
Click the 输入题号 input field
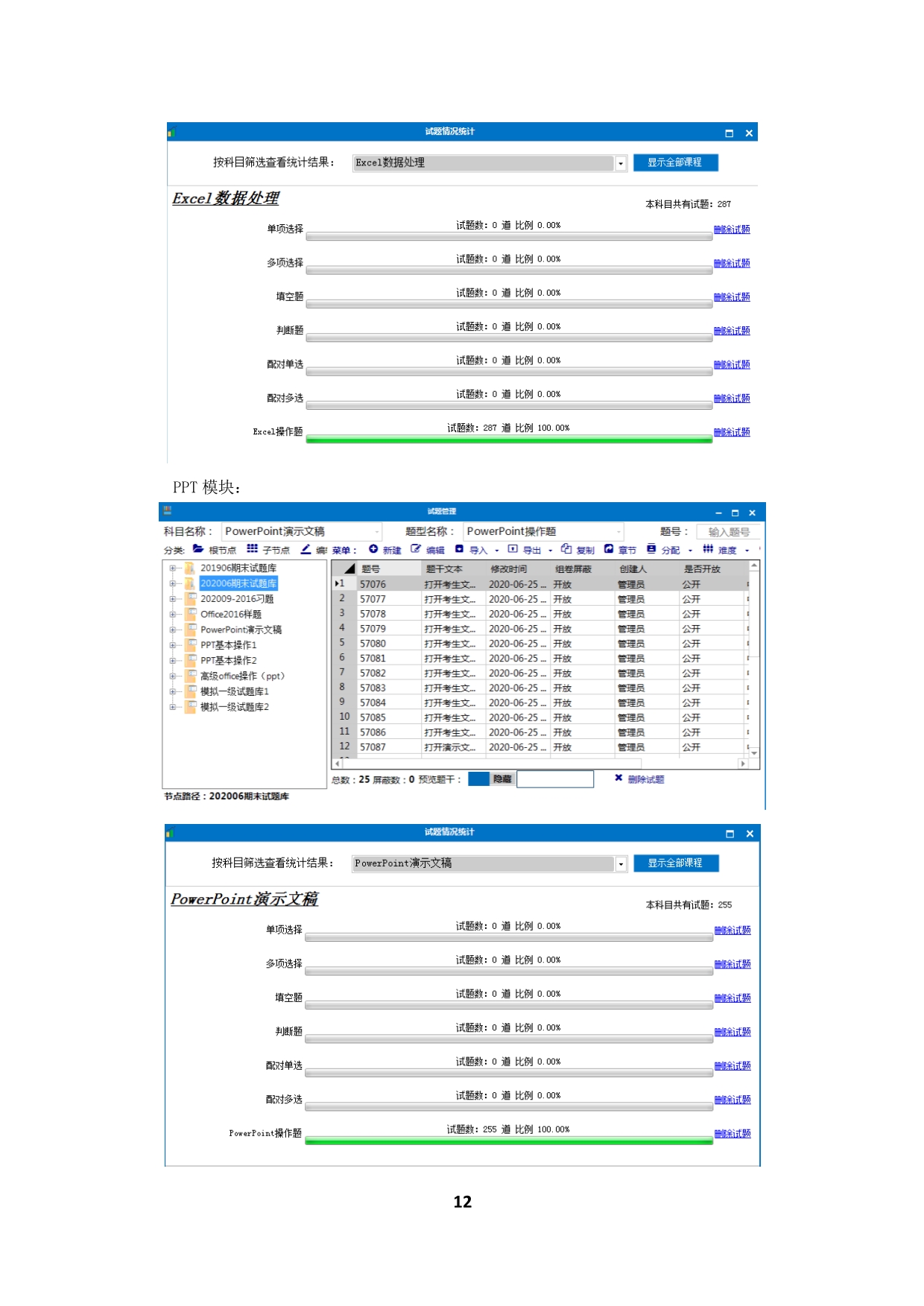727,532
